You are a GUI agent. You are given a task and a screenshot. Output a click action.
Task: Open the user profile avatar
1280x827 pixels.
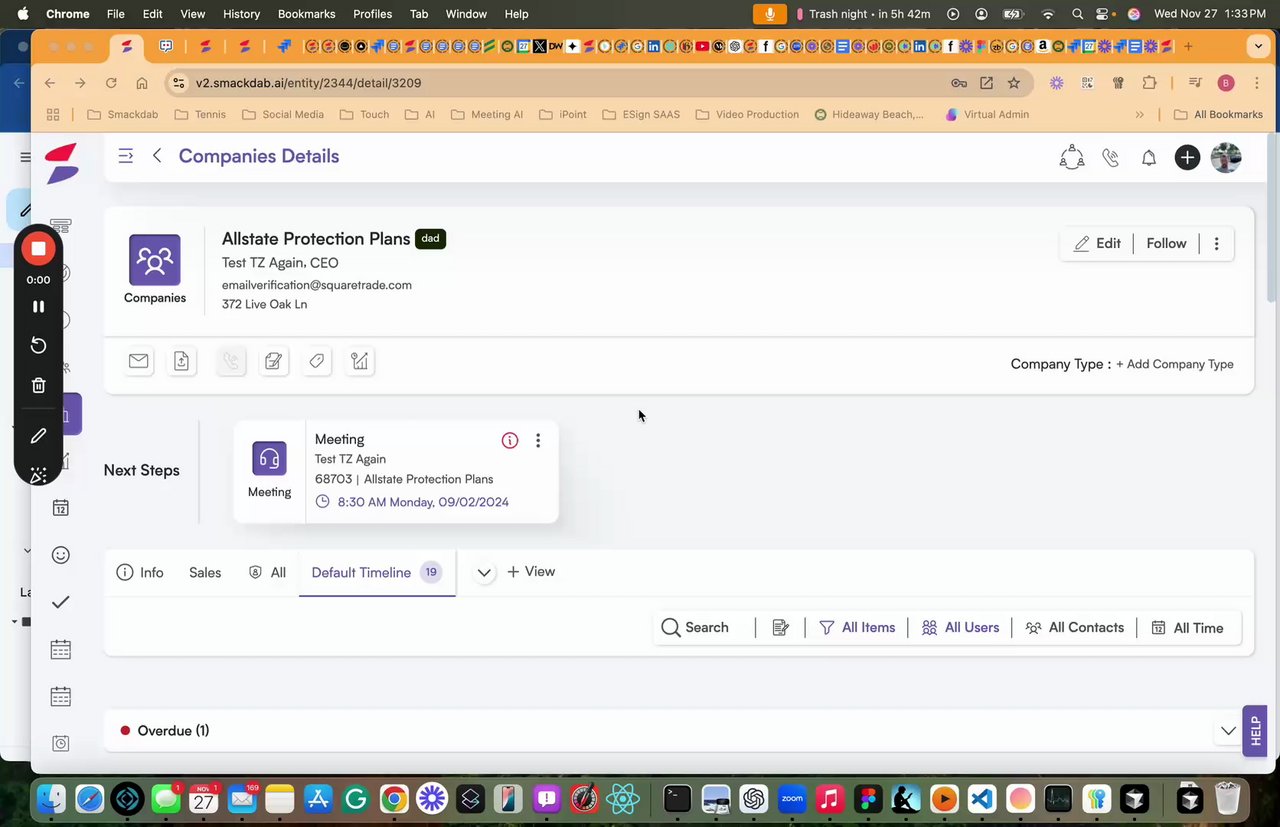point(1226,157)
